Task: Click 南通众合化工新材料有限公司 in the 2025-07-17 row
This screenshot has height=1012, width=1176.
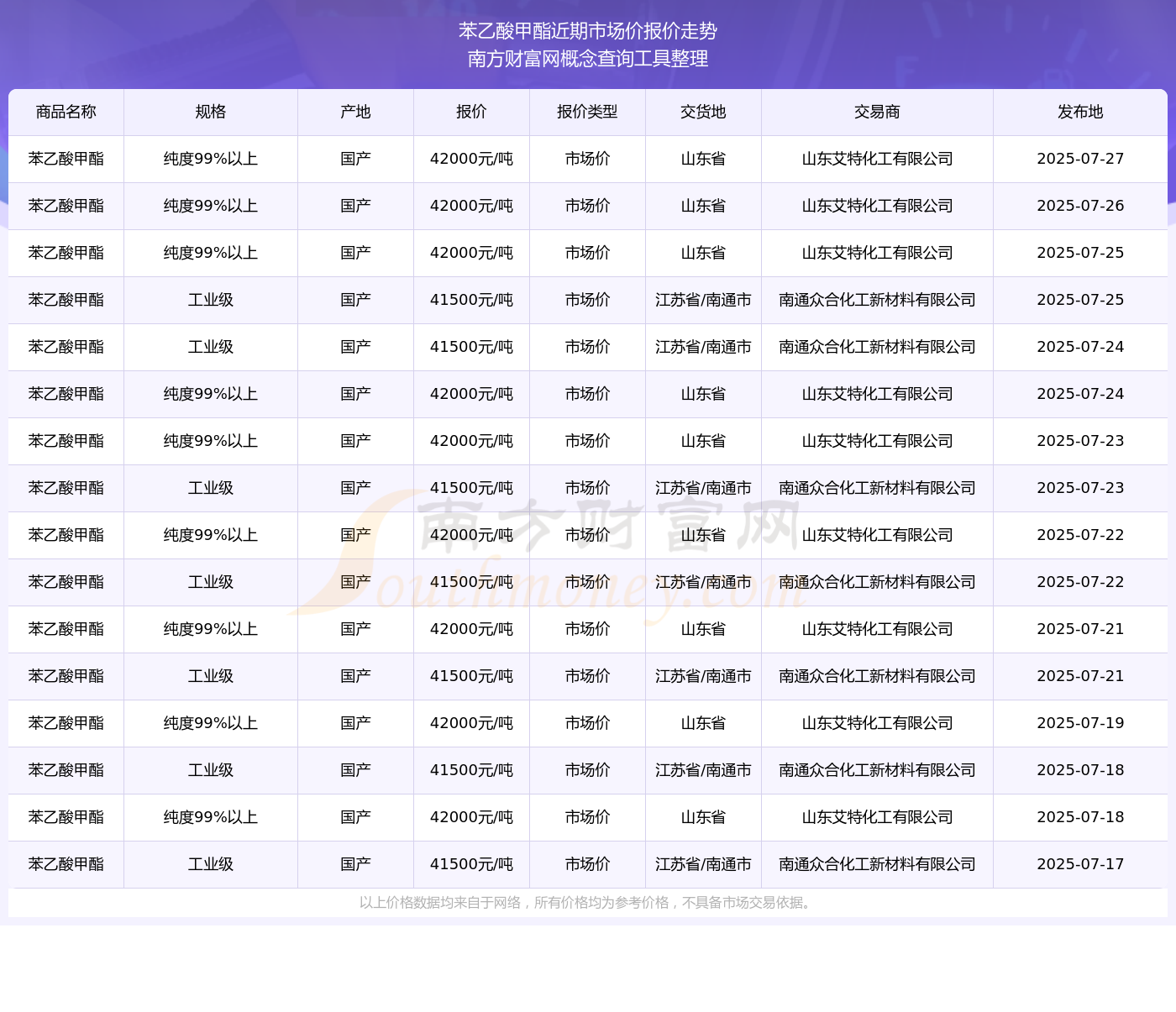Action: pyautogui.click(x=877, y=864)
